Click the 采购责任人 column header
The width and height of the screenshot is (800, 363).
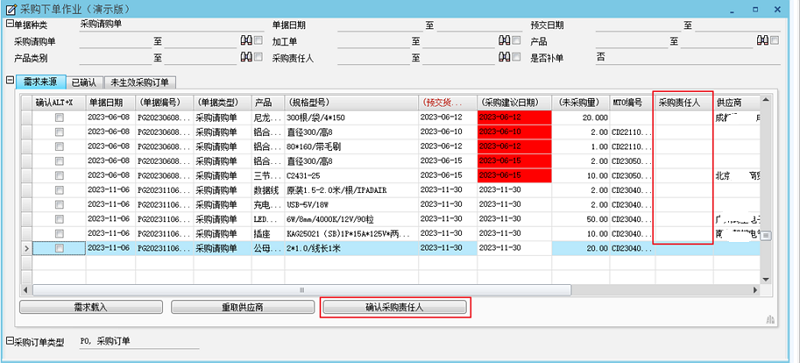click(684, 102)
